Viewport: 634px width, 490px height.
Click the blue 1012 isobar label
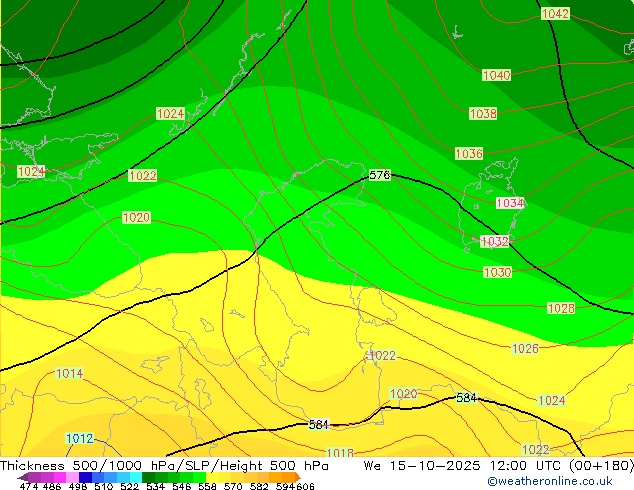click(x=79, y=439)
